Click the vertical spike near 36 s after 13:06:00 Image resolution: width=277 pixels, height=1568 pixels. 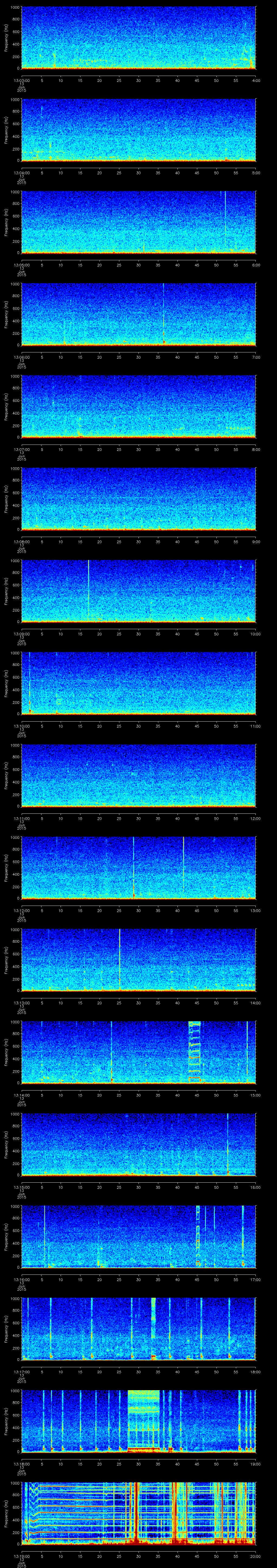[x=163, y=315]
